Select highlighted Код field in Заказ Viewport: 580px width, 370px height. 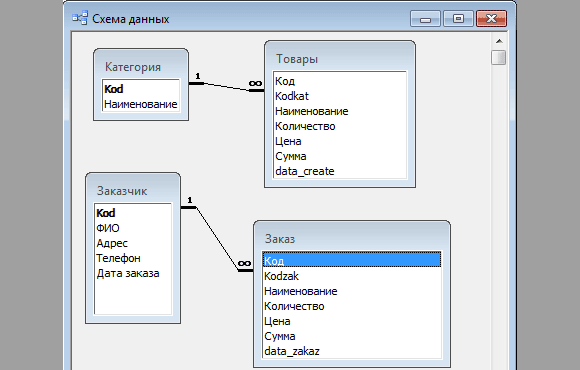point(352,260)
